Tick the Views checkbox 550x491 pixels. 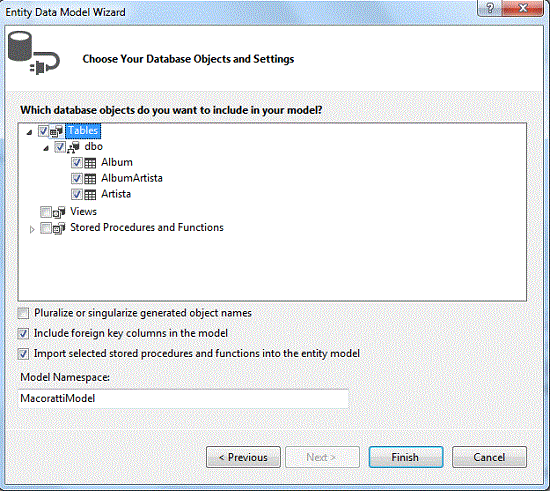(46, 211)
